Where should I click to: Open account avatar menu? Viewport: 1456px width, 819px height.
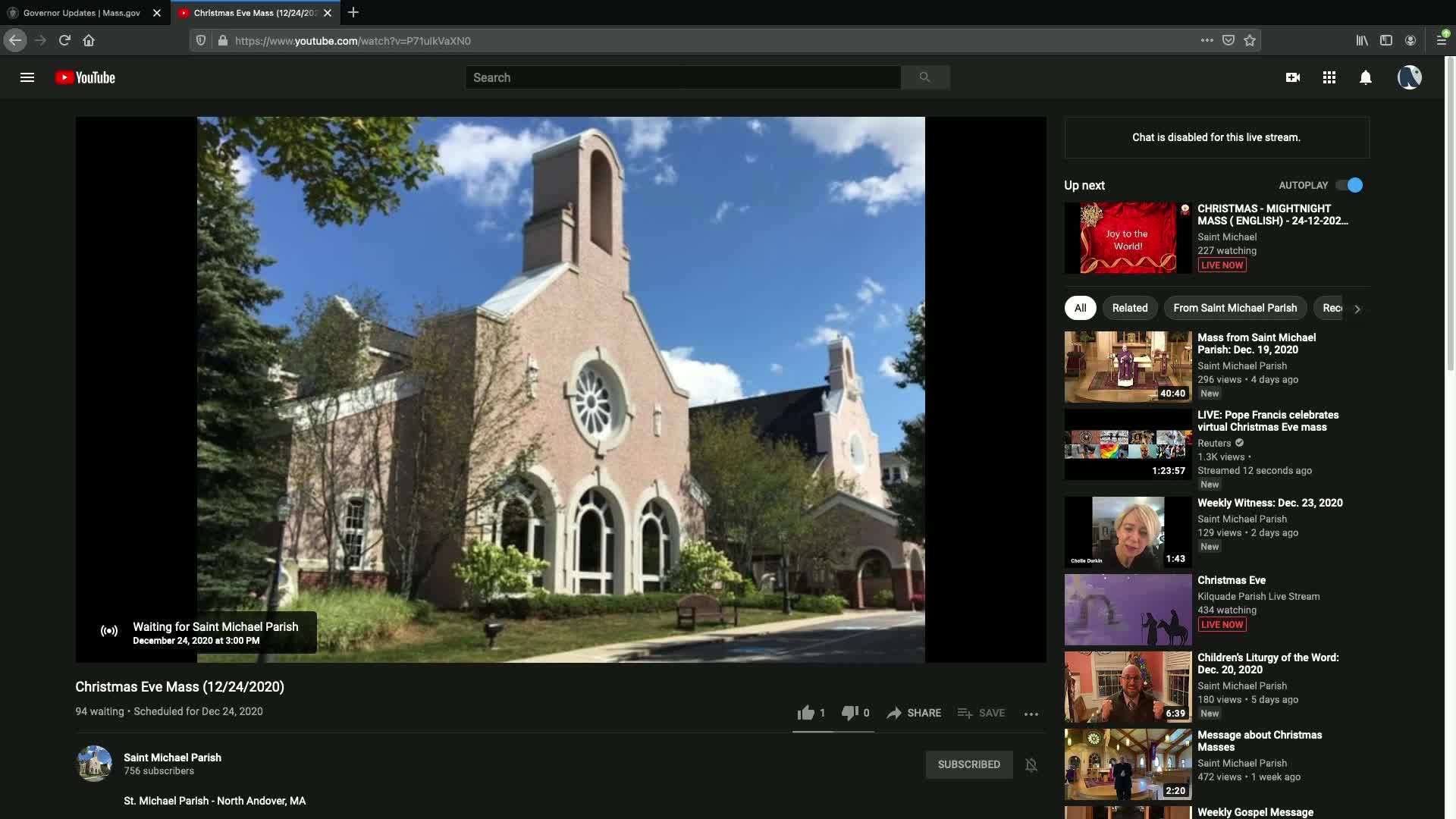[1410, 77]
